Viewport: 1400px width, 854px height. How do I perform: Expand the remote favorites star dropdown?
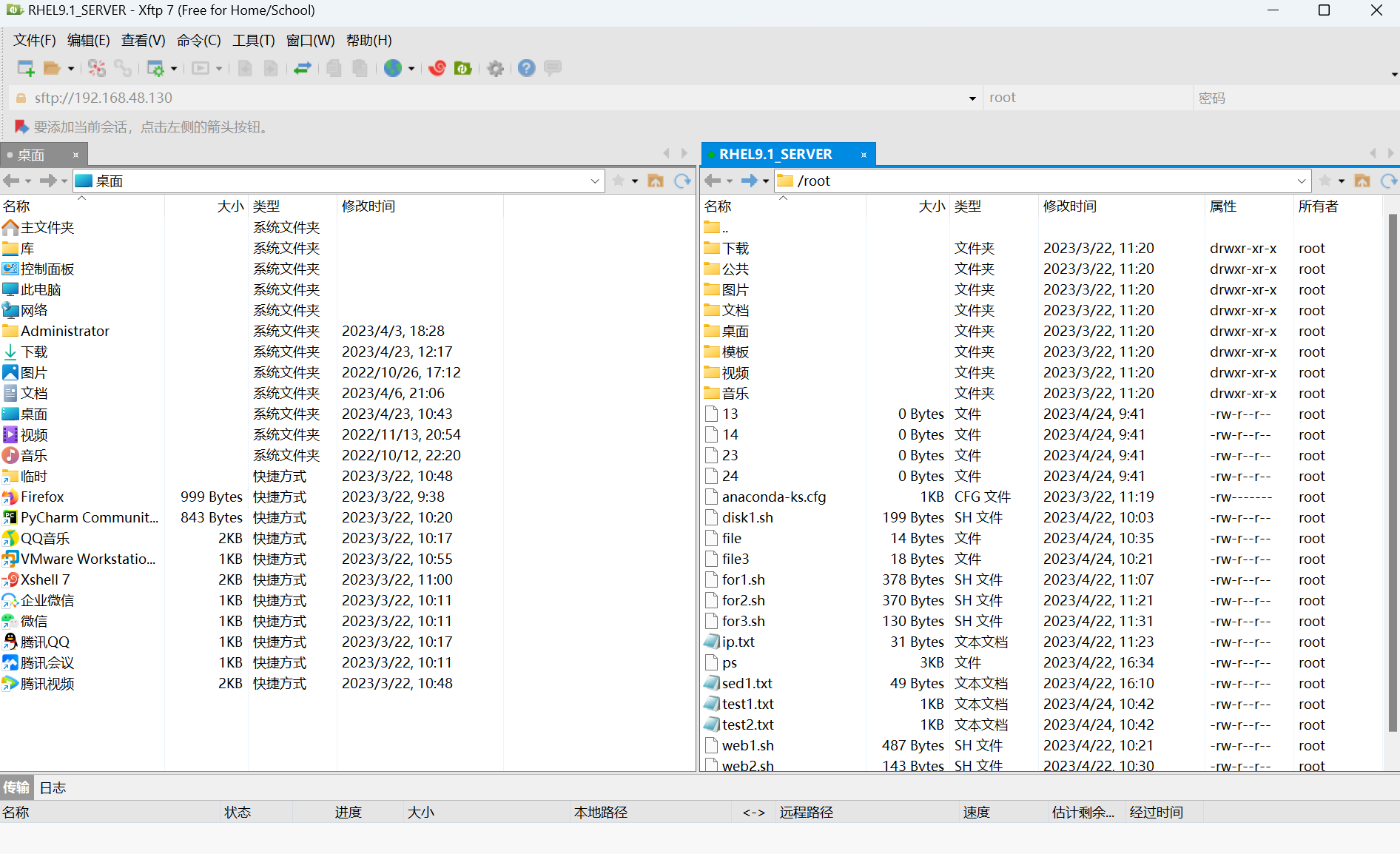point(1342,181)
